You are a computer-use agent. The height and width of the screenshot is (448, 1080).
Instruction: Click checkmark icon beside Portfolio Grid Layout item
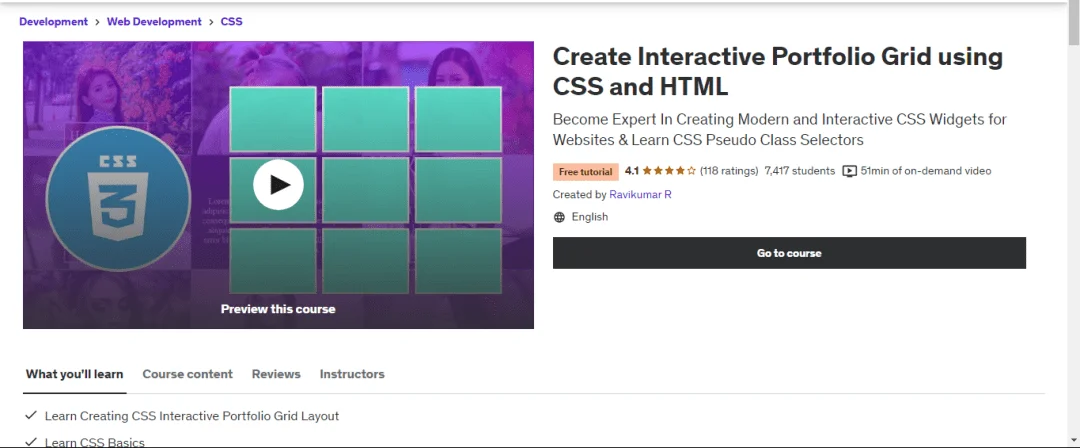tap(30, 416)
